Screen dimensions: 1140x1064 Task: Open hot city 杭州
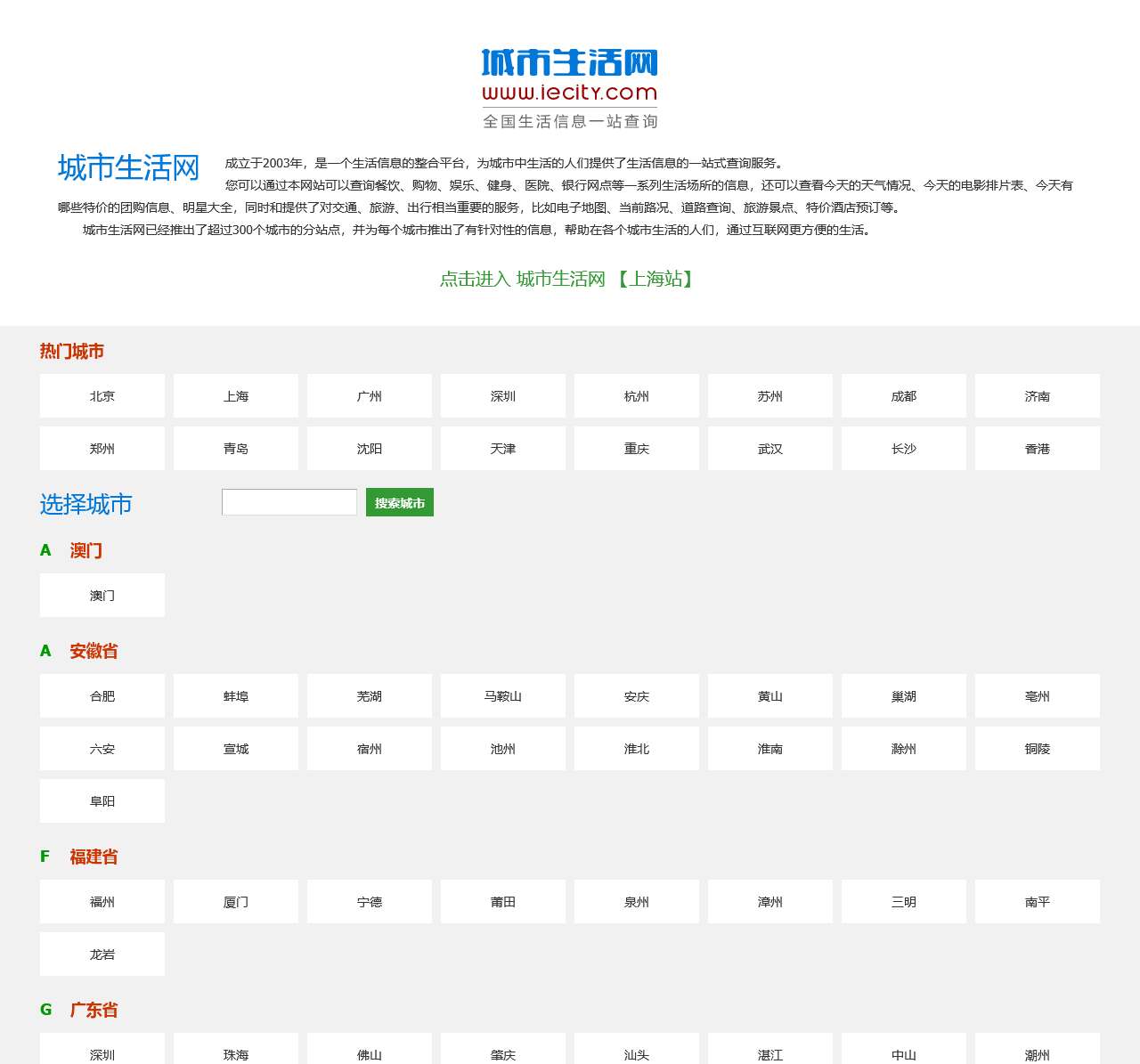pyautogui.click(x=637, y=396)
